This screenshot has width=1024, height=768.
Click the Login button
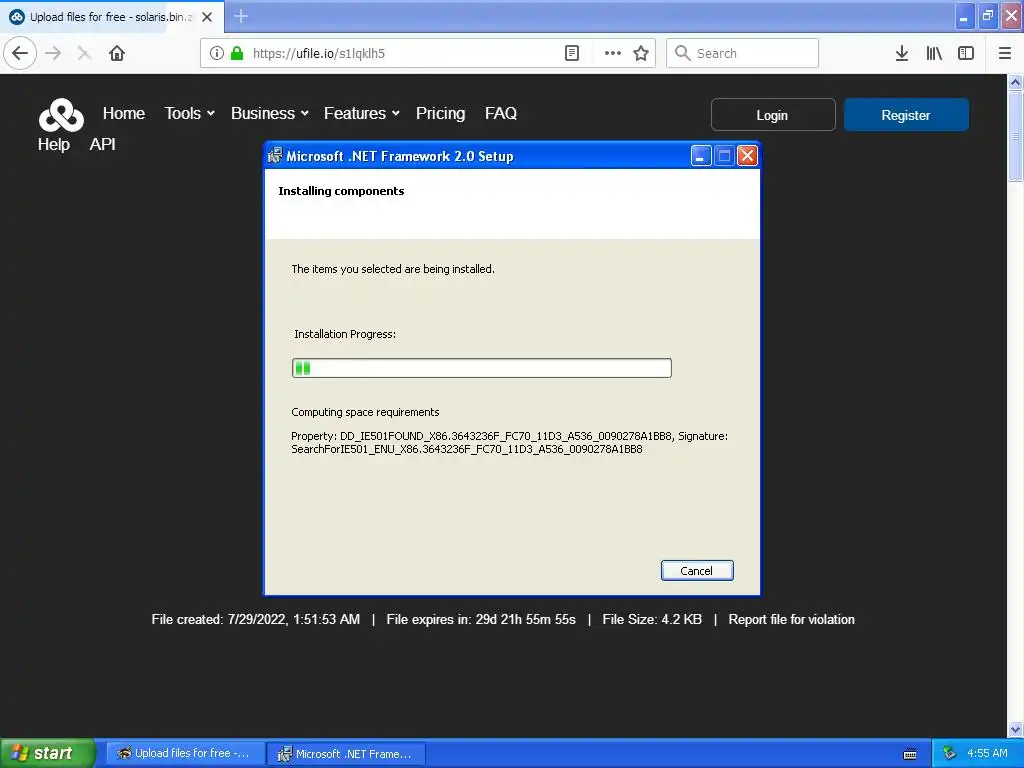pos(773,115)
